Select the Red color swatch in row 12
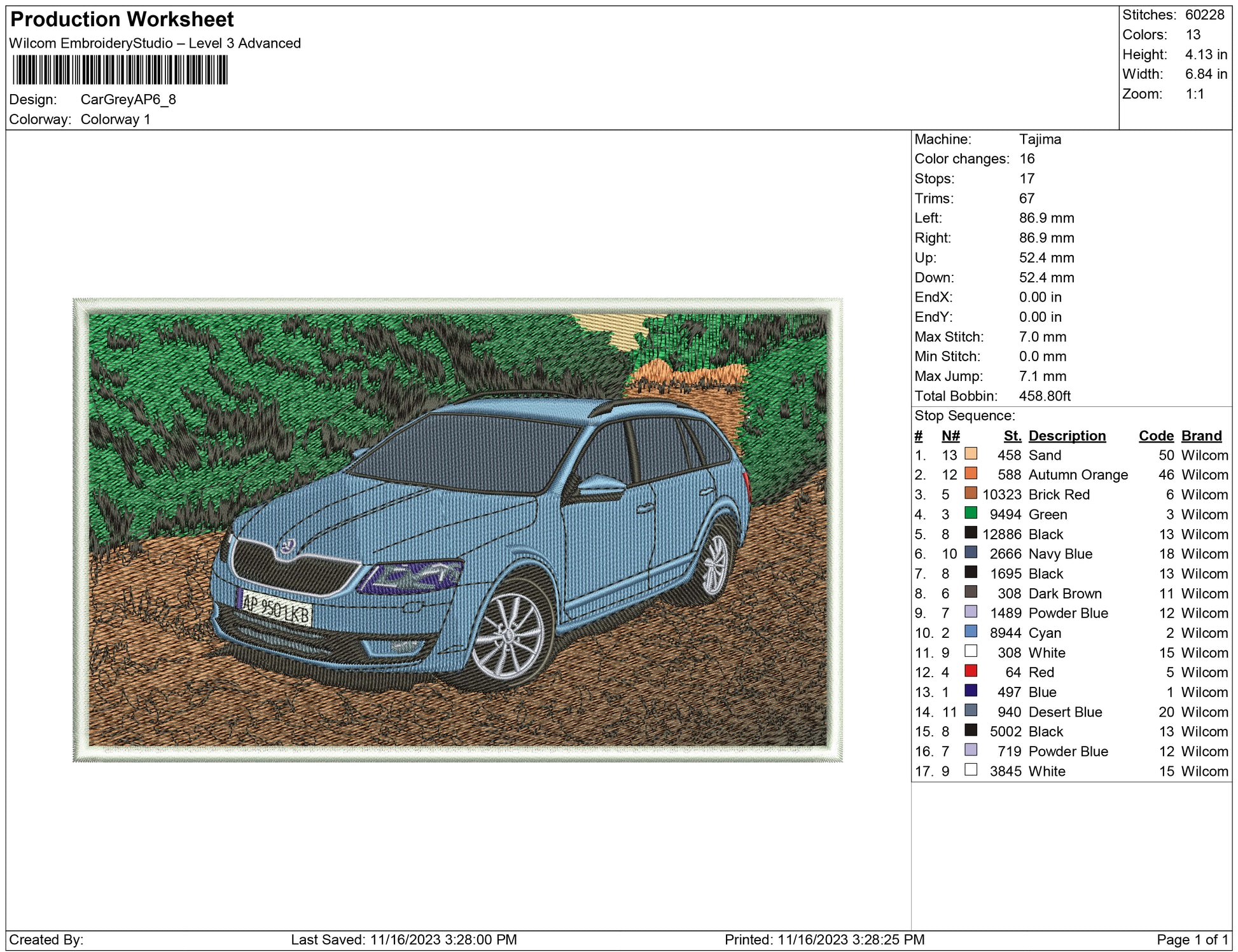Viewport: 1238px width, 952px height. click(971, 670)
